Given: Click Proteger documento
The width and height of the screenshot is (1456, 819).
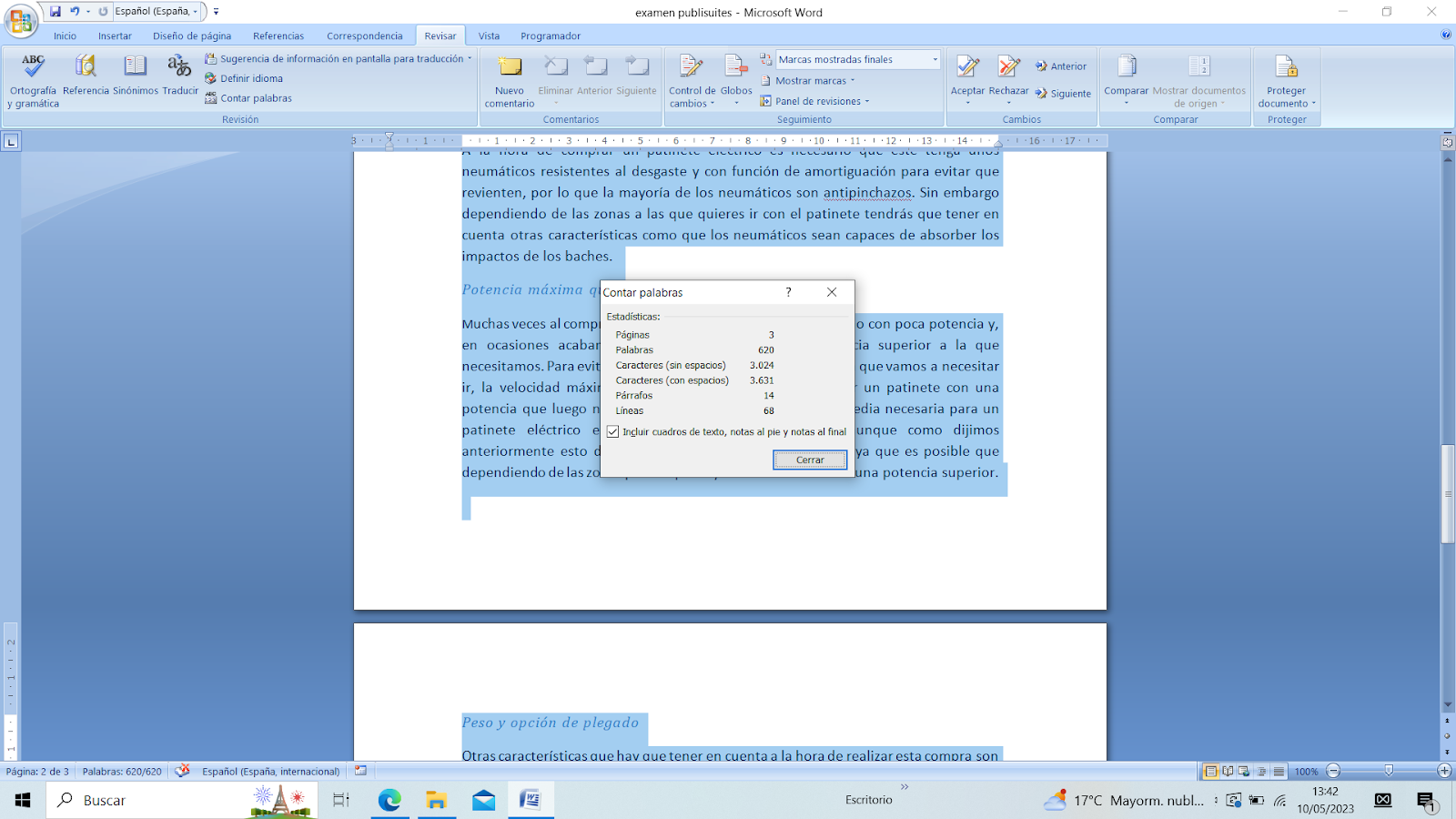Looking at the screenshot, I should point(1286,80).
